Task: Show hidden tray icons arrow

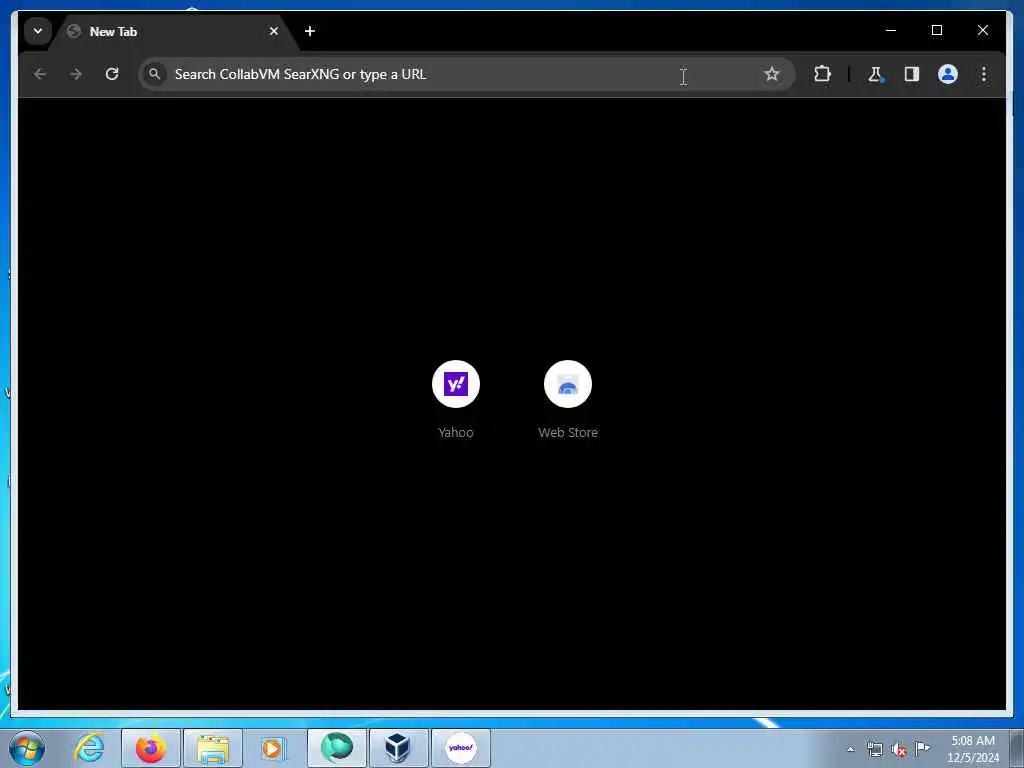Action: [x=850, y=750]
